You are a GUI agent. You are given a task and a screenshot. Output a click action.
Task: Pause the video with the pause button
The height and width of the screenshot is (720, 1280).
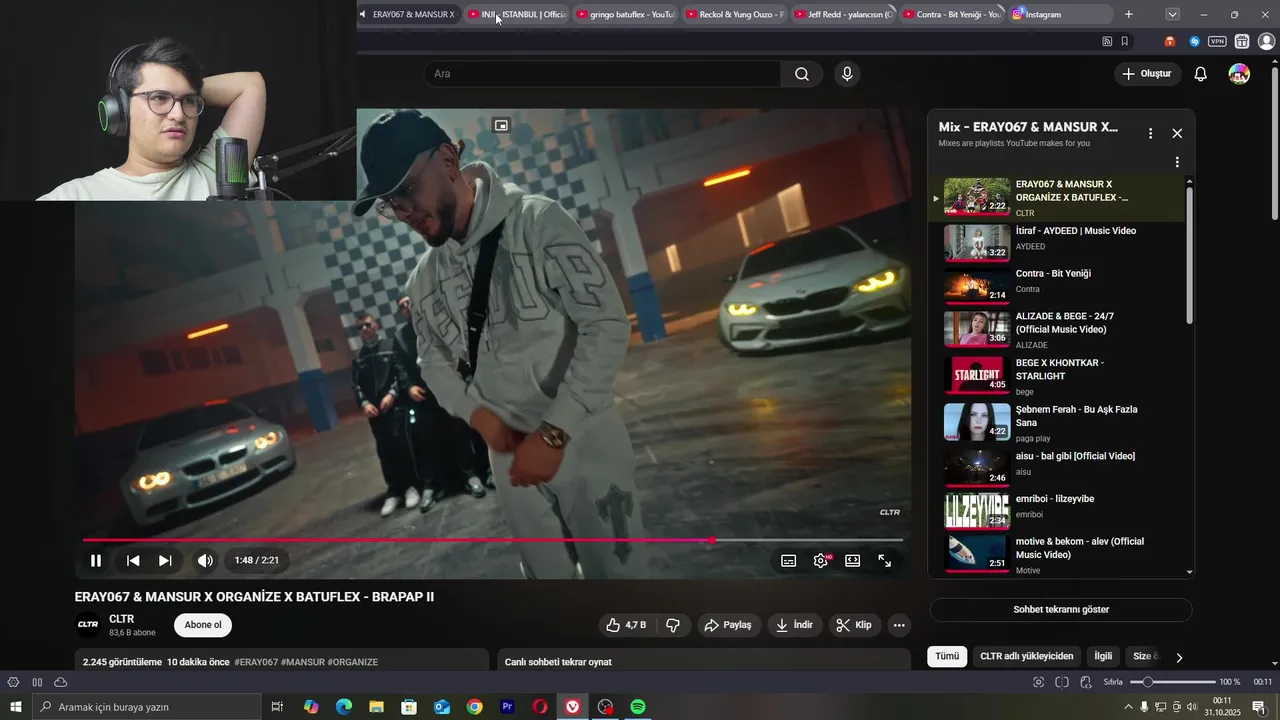[96, 561]
